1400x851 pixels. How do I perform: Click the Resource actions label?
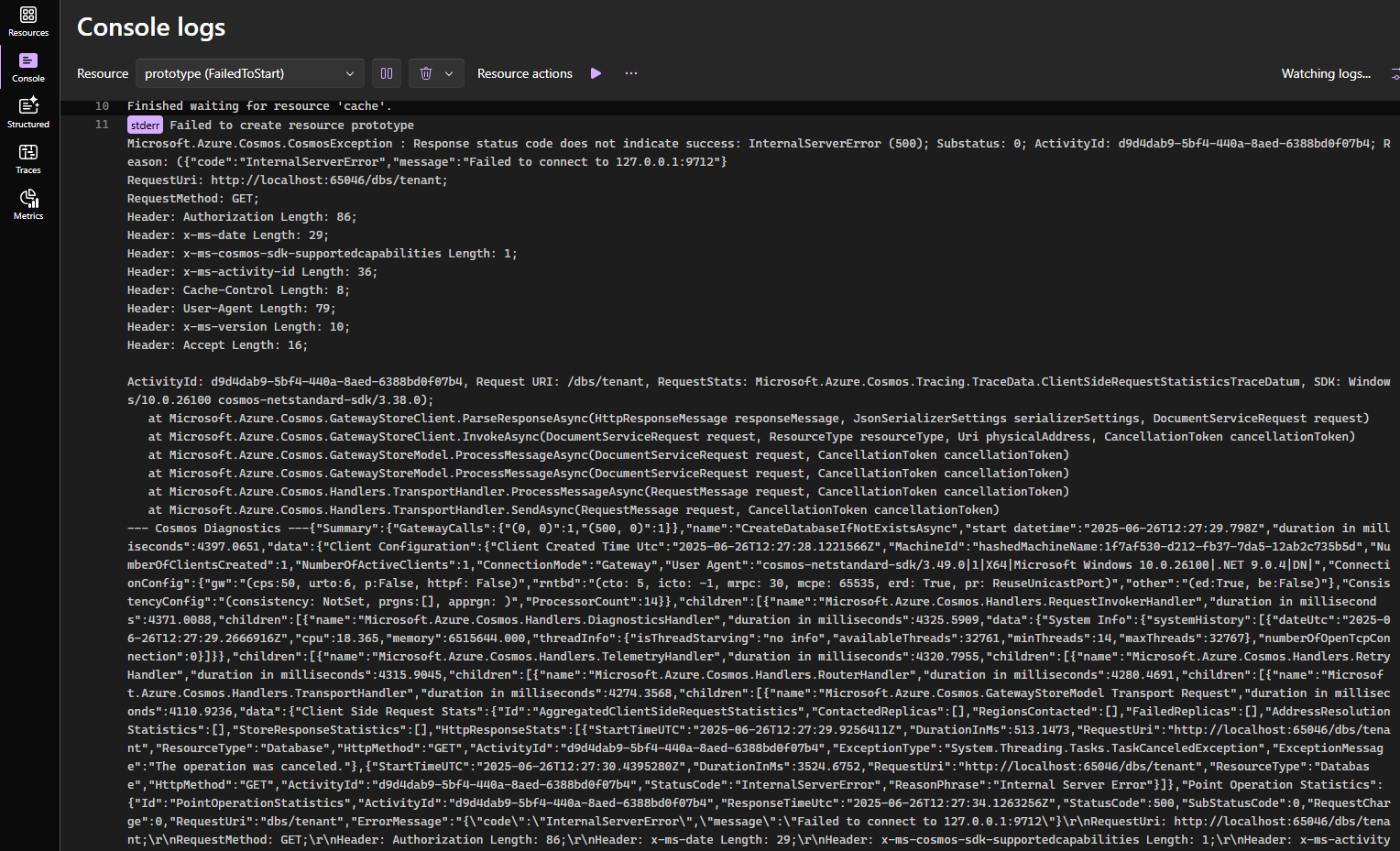click(x=525, y=73)
